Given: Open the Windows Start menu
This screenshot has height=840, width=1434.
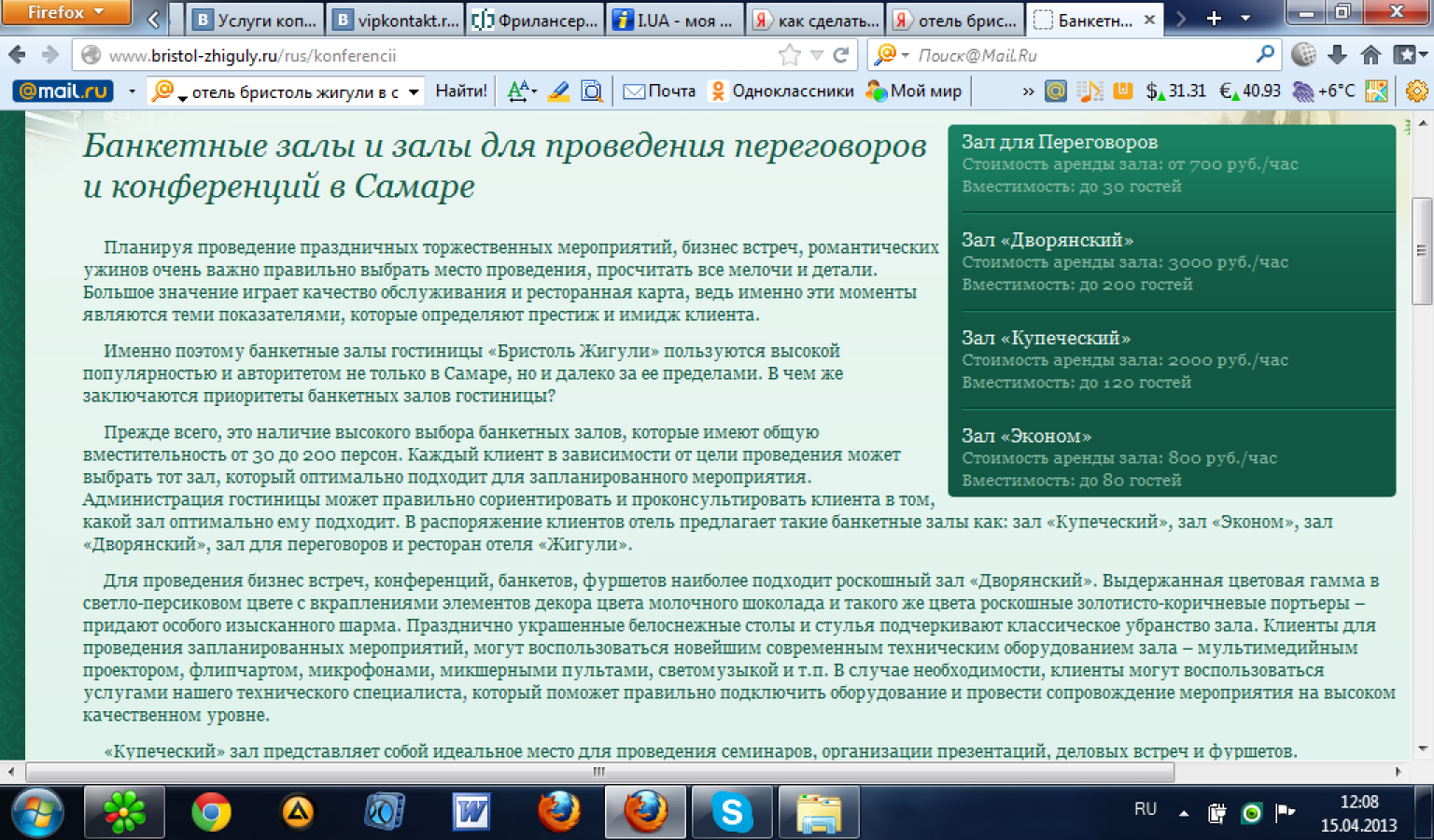Looking at the screenshot, I should point(37,812).
